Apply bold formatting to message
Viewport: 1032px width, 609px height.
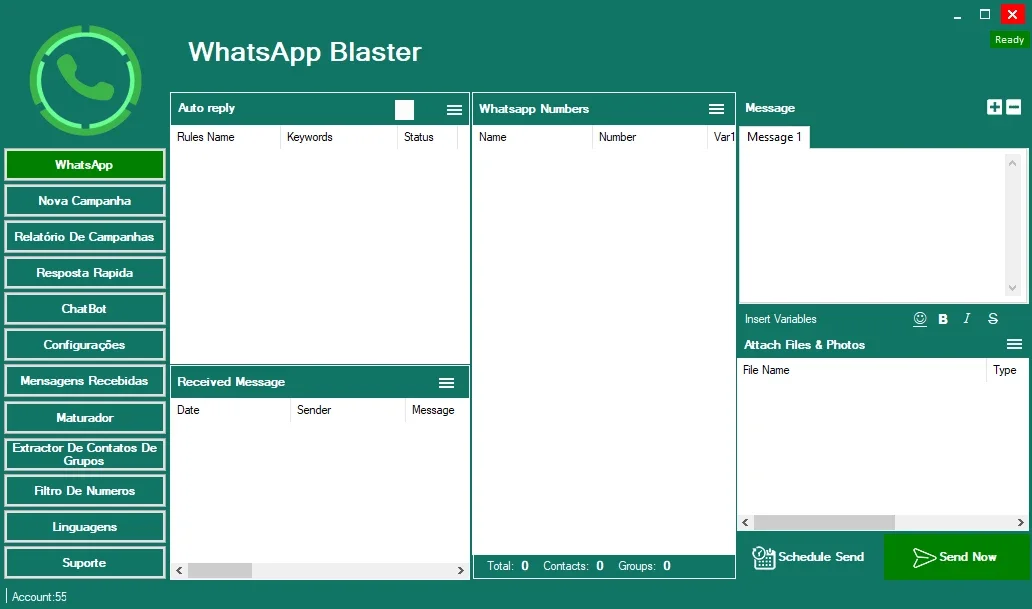(x=943, y=319)
